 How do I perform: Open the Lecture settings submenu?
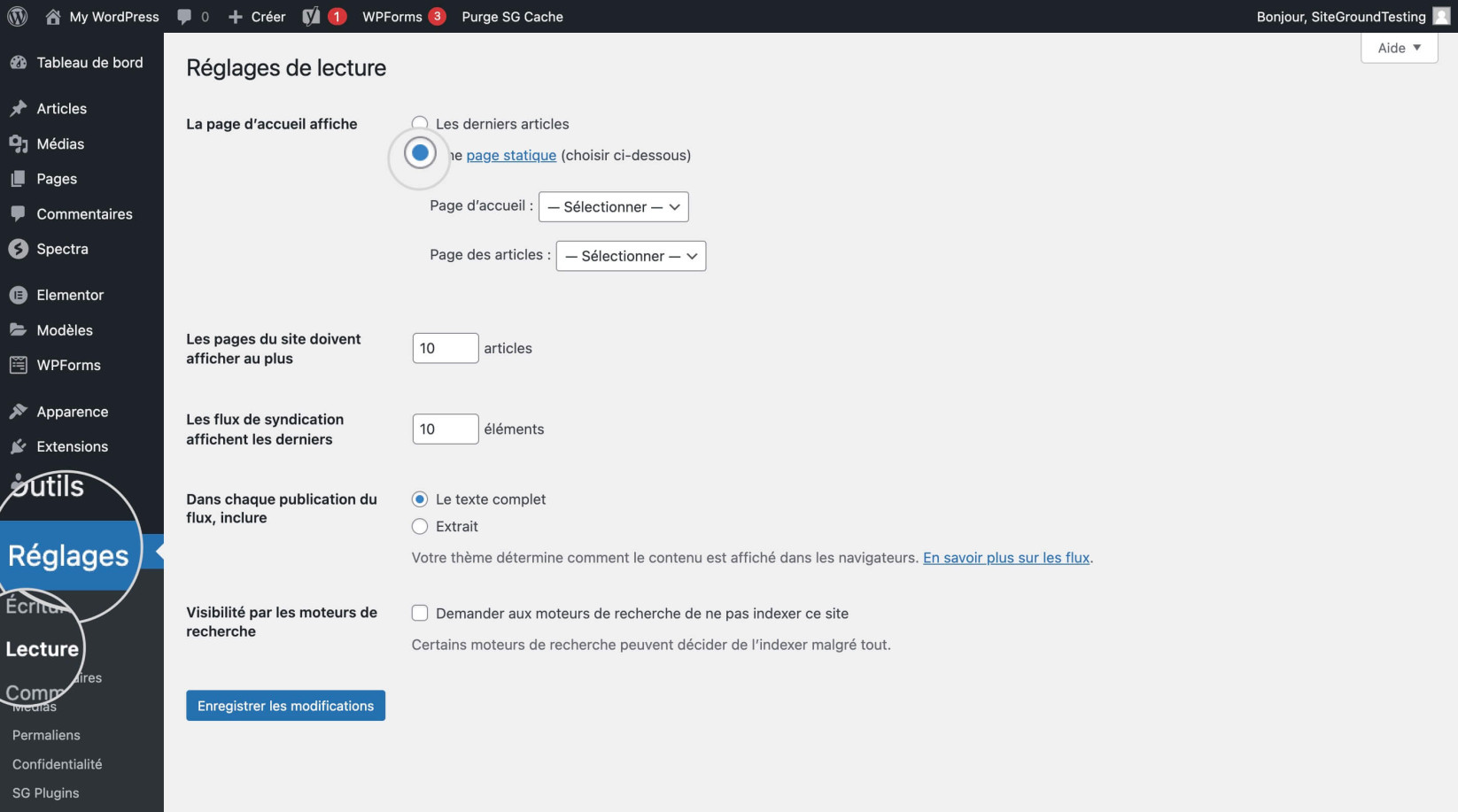pos(42,649)
